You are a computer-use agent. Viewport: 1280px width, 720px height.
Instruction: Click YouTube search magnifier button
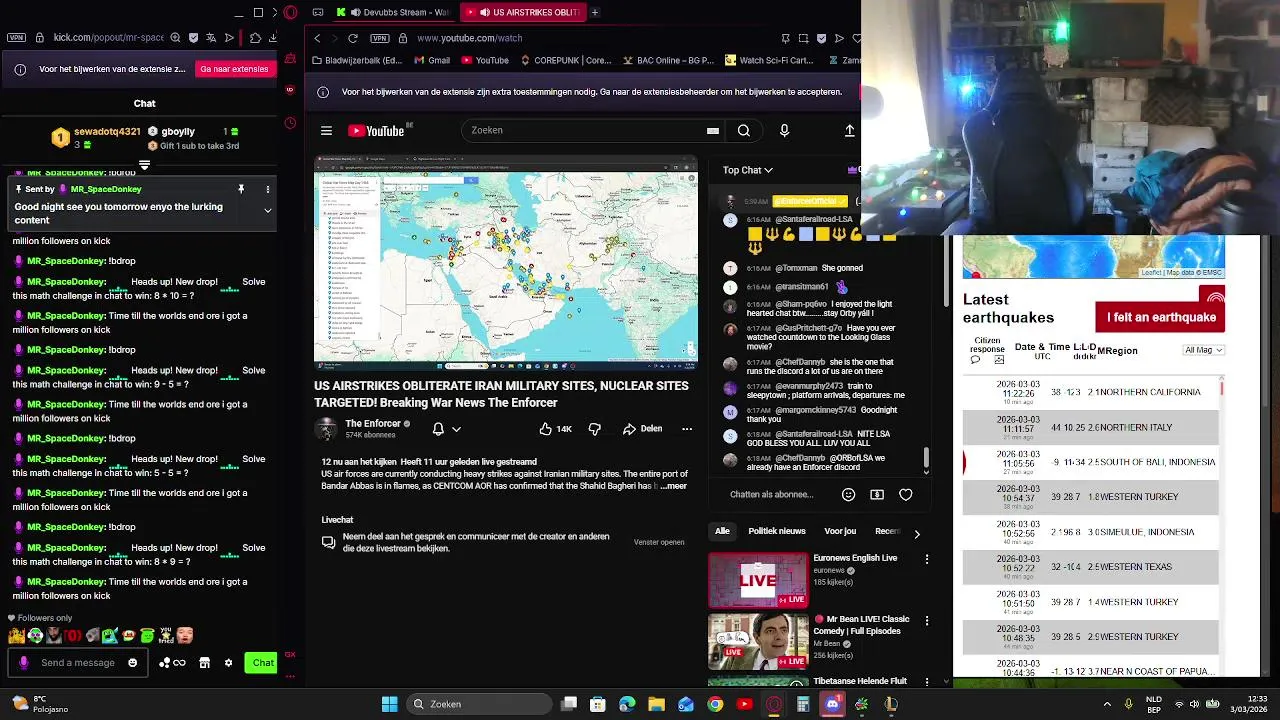(743, 131)
